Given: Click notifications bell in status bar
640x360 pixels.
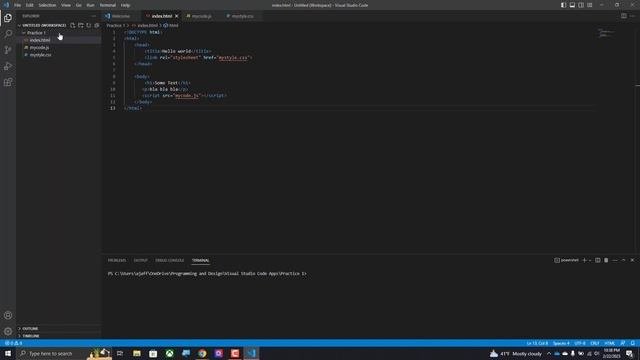Looking at the screenshot, I should coord(633,343).
